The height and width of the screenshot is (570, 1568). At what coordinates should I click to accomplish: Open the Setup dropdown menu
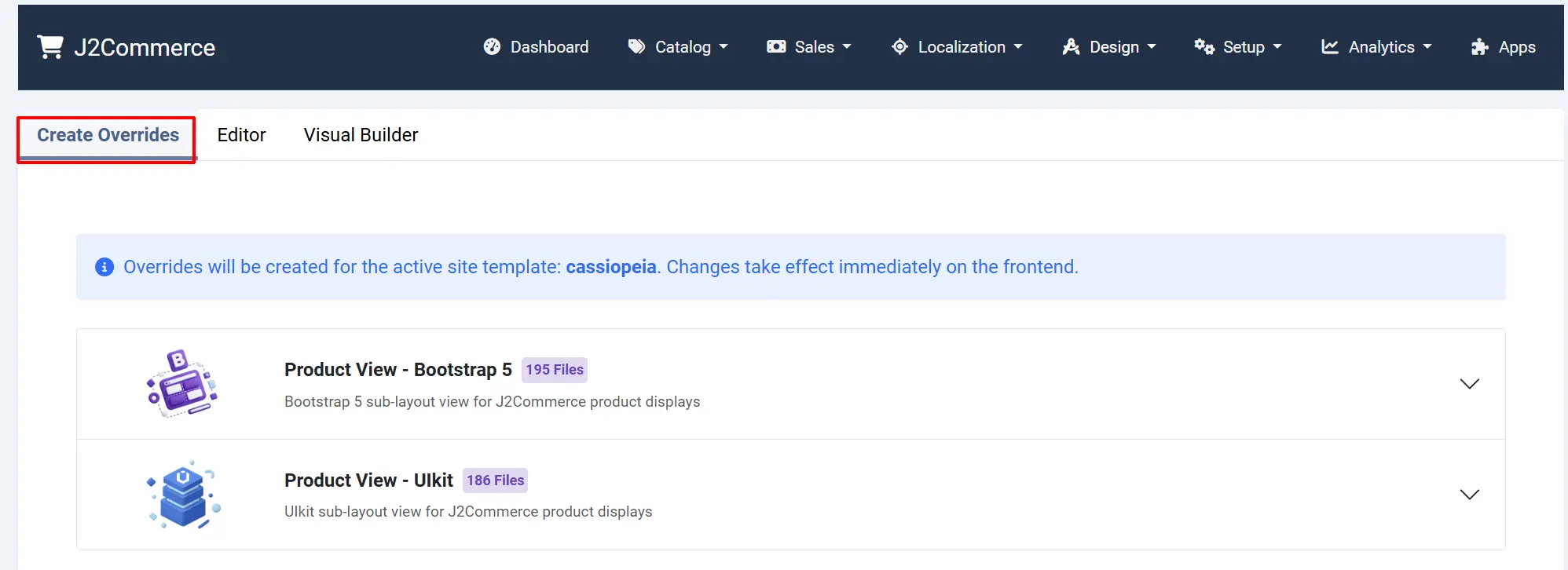[1238, 47]
